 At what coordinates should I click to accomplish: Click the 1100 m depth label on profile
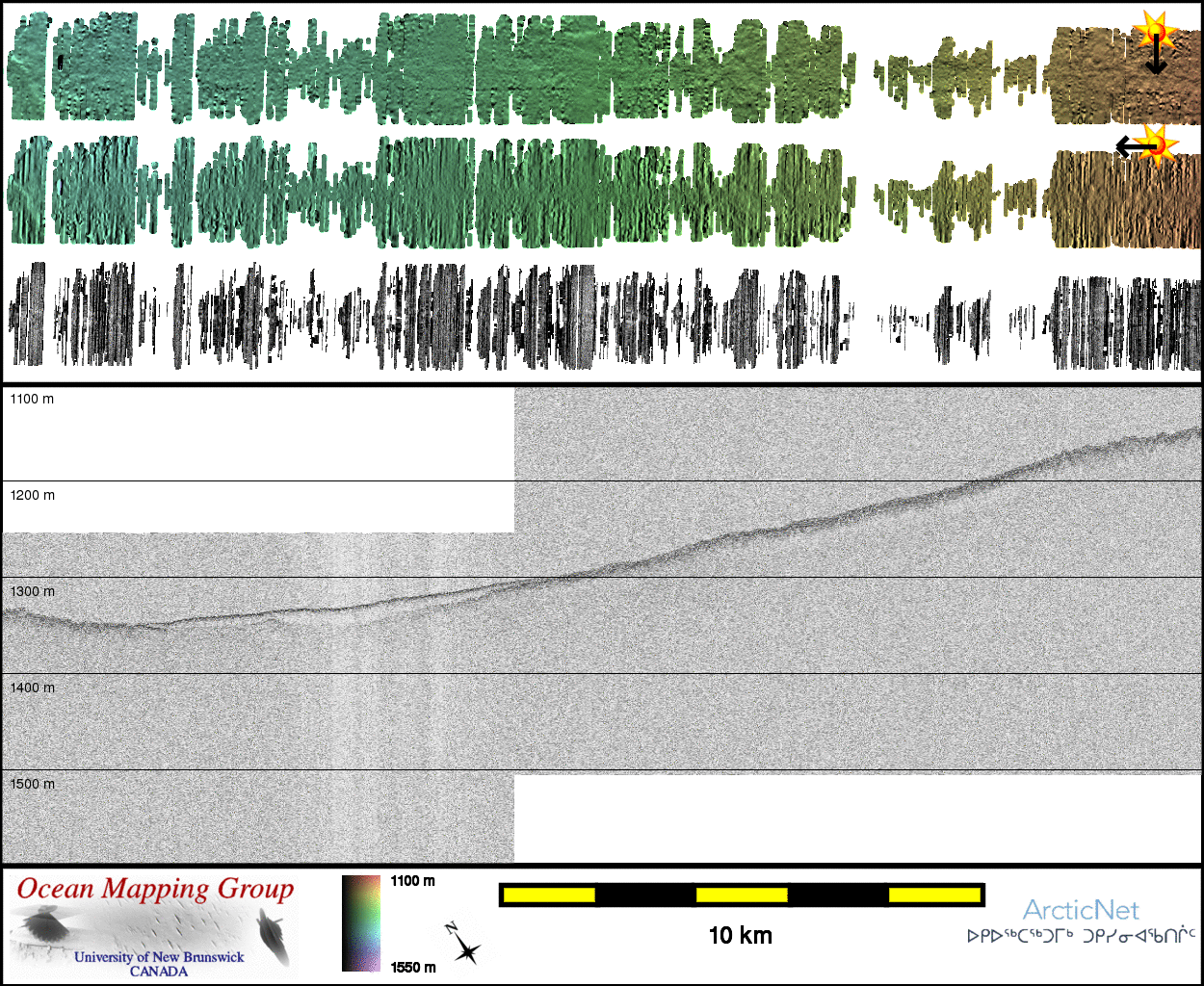33,399
